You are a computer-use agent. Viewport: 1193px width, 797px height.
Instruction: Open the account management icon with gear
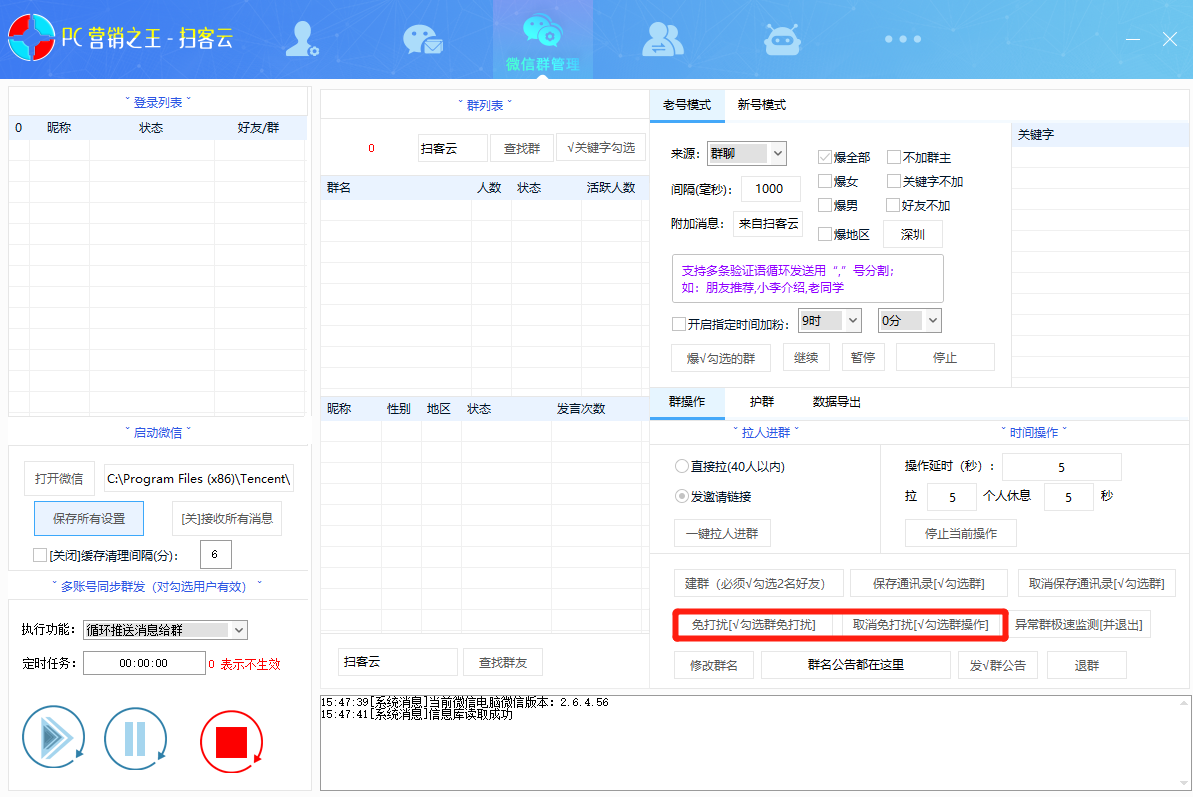[301, 39]
